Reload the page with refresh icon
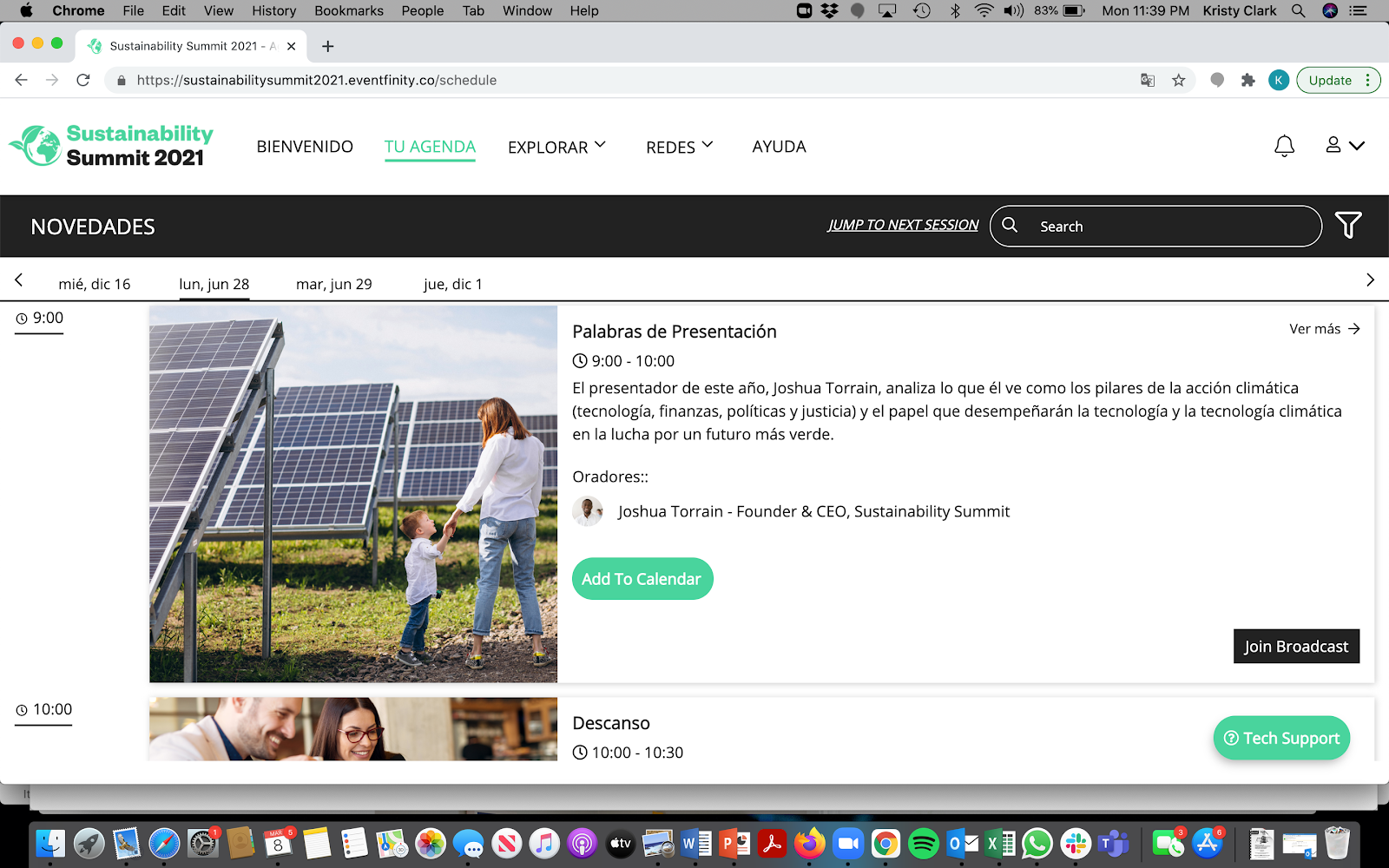Screen dimensions: 1389x868 (83, 80)
